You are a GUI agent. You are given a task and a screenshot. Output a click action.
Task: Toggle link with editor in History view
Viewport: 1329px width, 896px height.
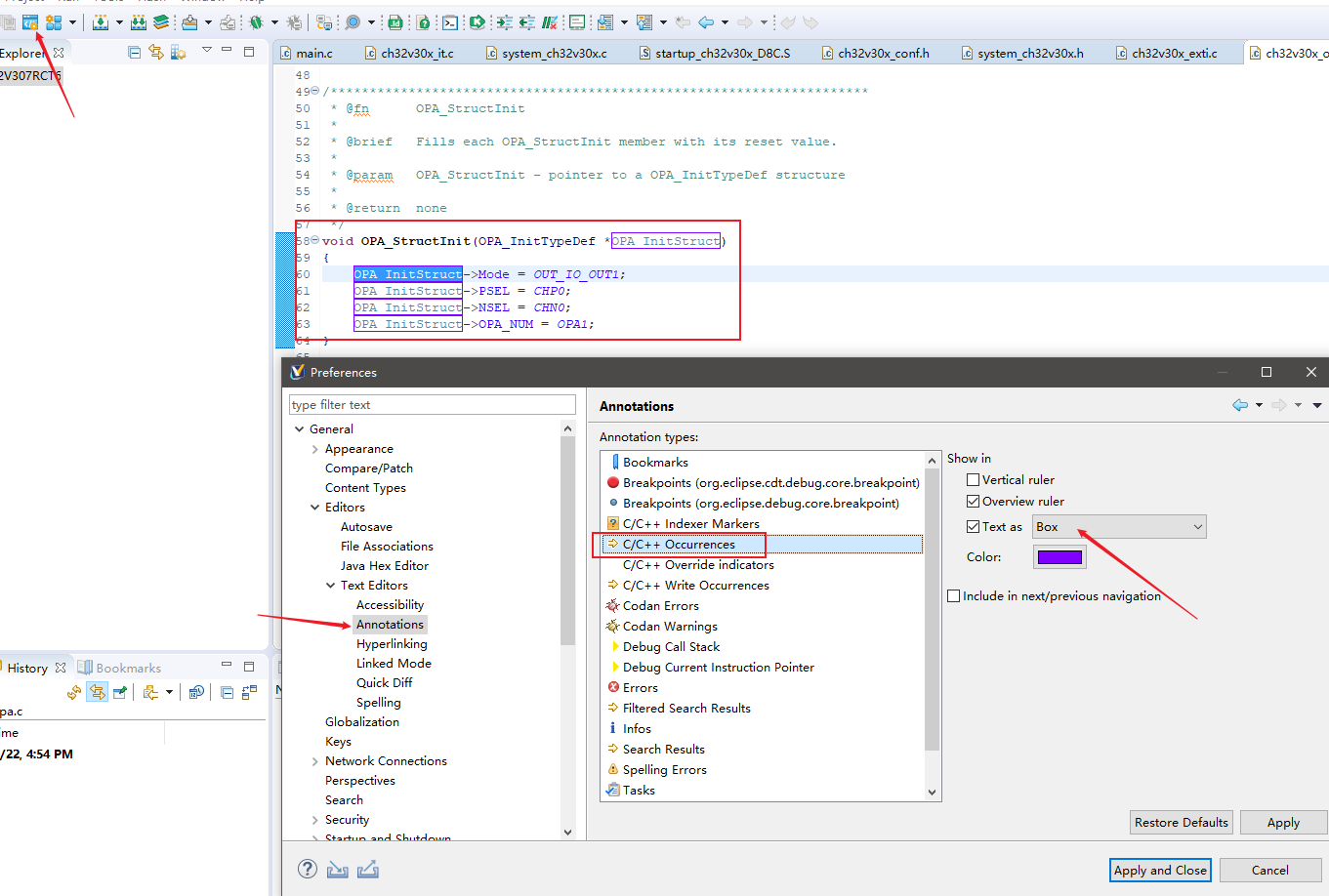point(98,692)
